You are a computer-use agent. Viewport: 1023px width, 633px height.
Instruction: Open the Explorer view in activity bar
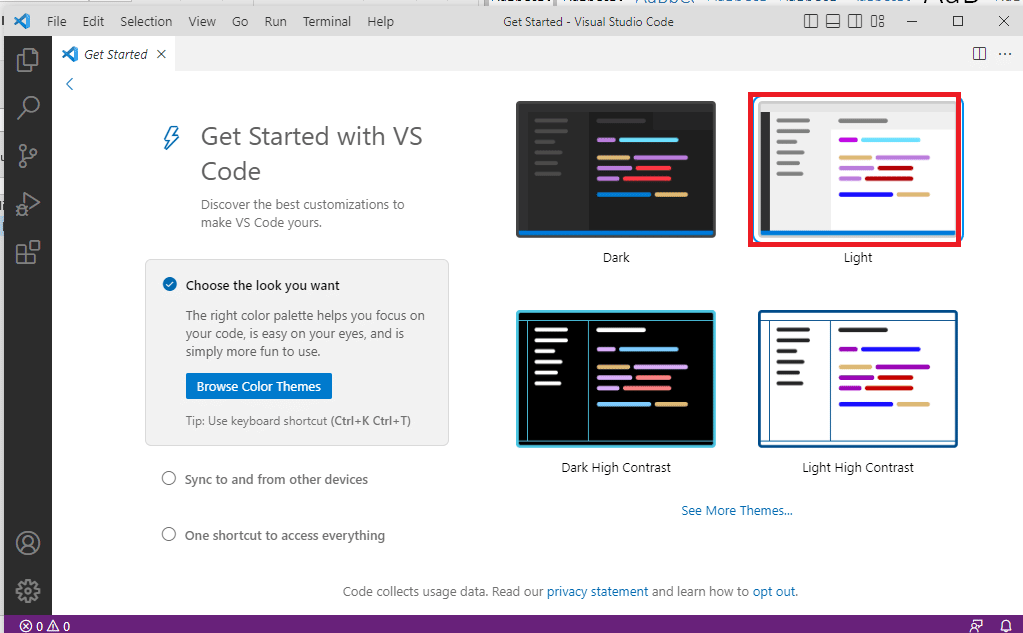click(x=27, y=60)
